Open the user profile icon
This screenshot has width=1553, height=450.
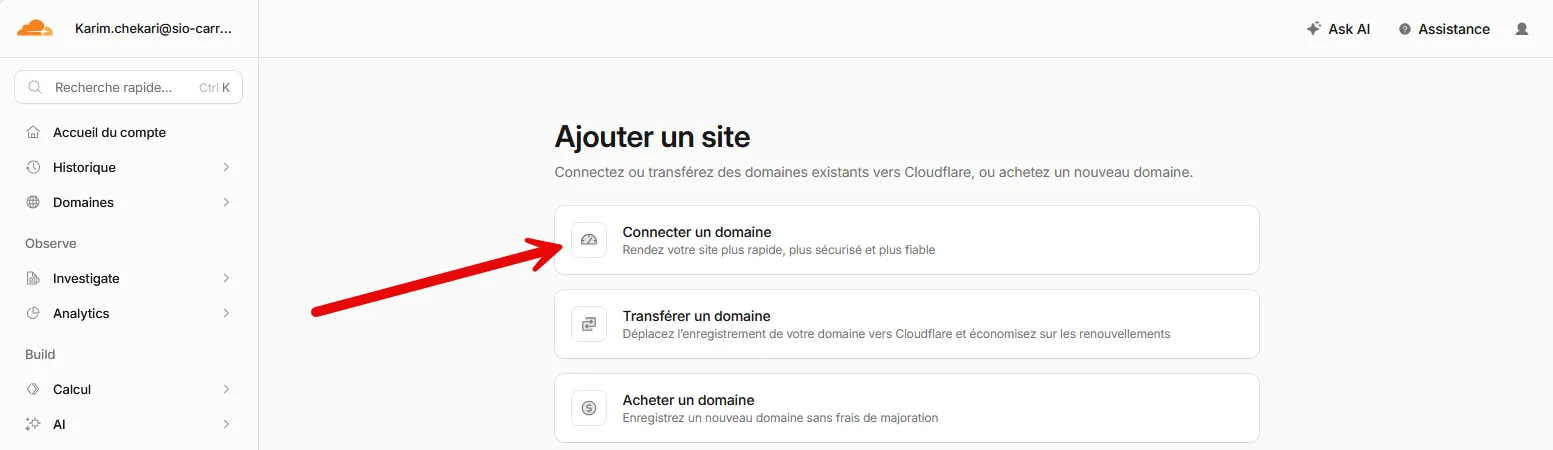coord(1522,29)
